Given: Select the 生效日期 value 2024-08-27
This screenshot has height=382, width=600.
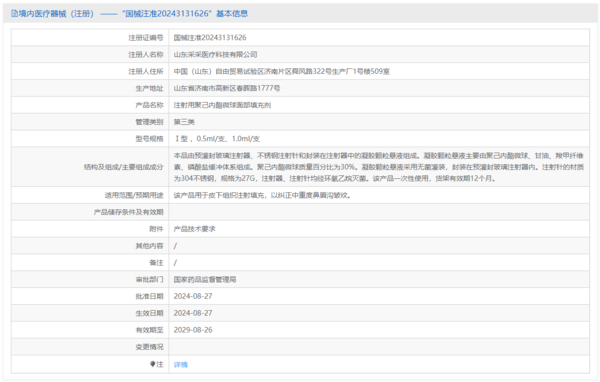Looking at the screenshot, I should click(193, 313).
